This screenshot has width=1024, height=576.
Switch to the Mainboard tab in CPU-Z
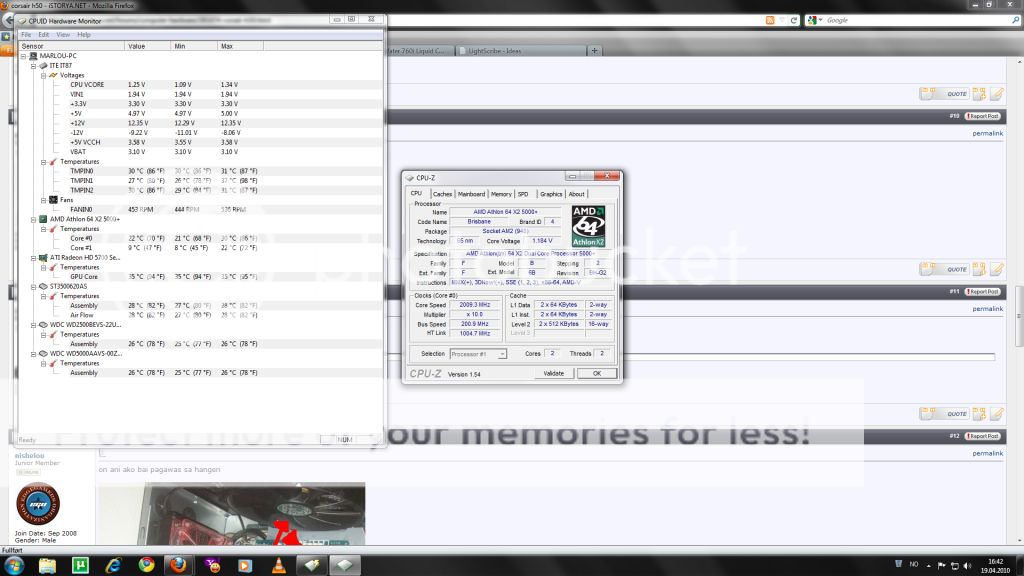pyautogui.click(x=471, y=194)
